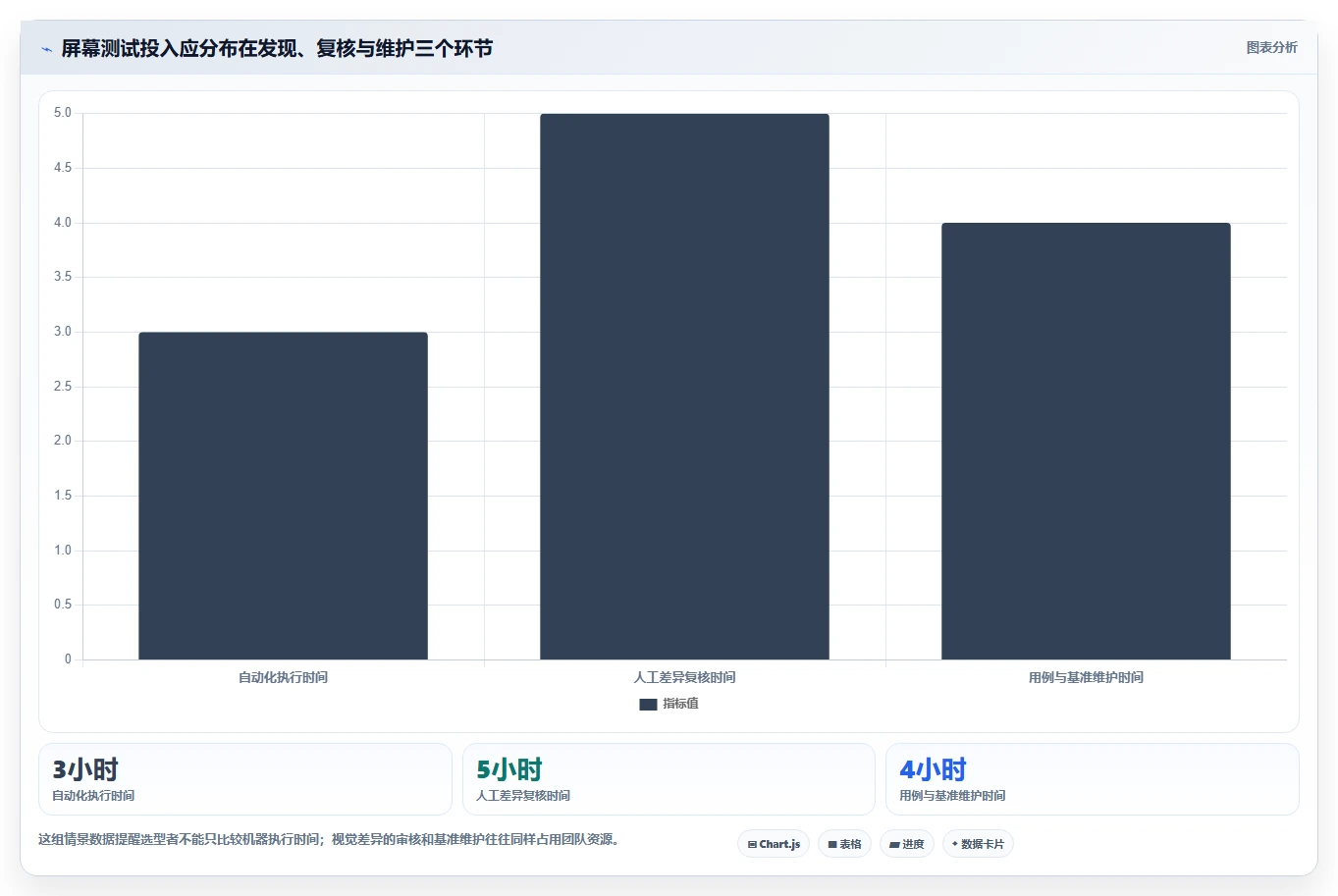Select the 表格 tag

[844, 844]
